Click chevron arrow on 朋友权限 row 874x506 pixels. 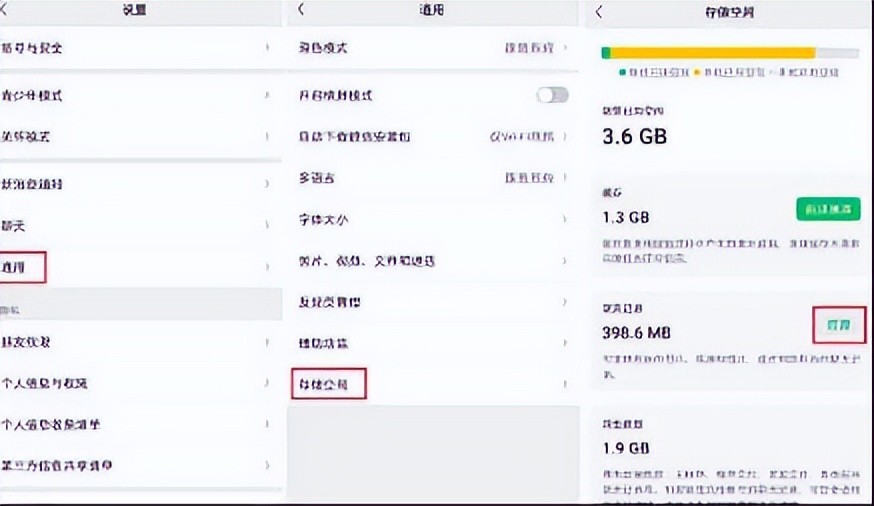(x=267, y=342)
